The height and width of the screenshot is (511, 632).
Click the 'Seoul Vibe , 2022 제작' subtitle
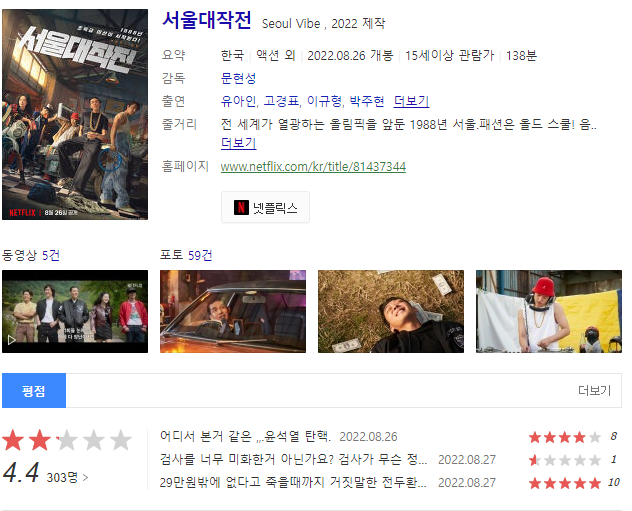pos(323,23)
